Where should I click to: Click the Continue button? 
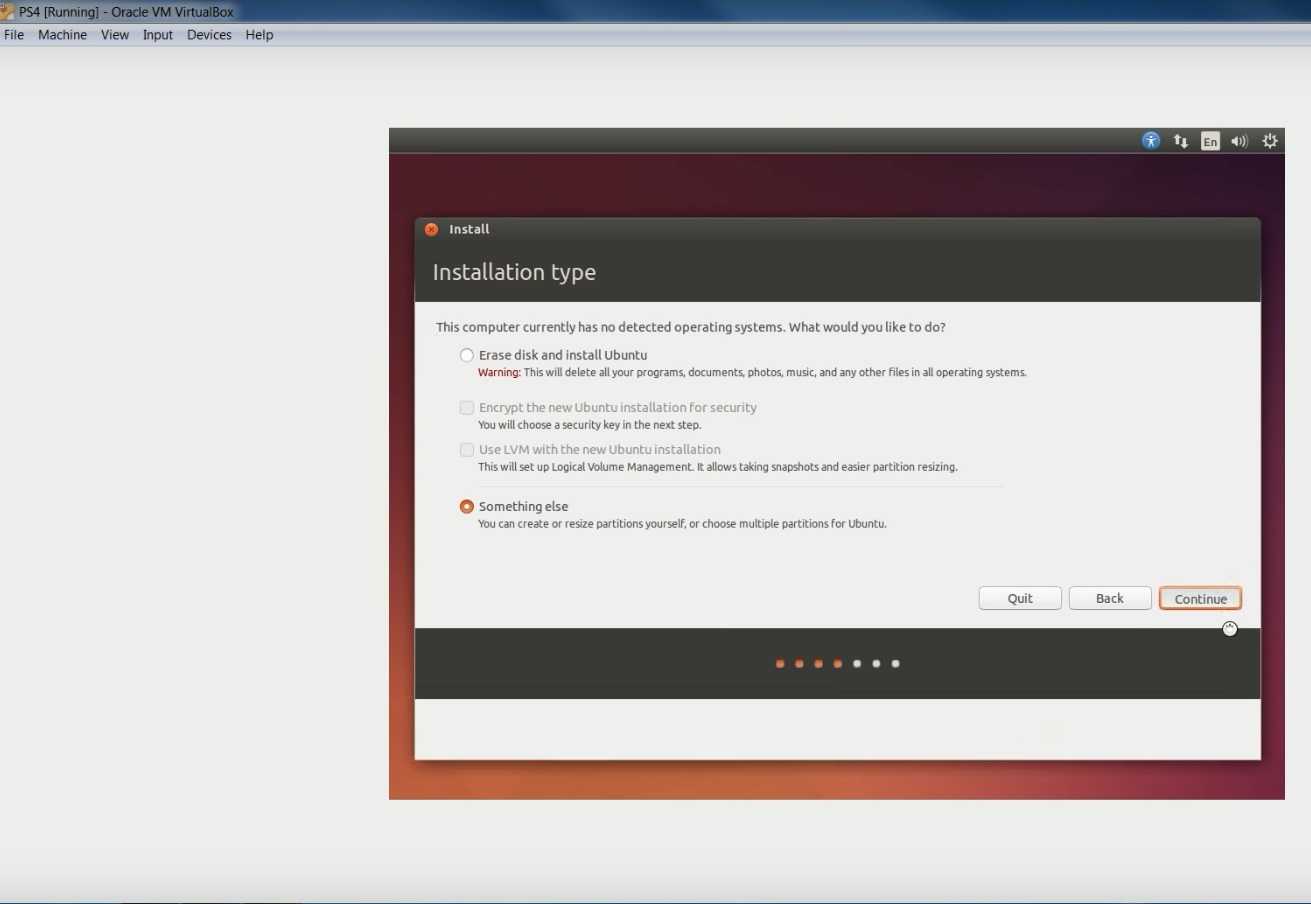click(x=1200, y=598)
